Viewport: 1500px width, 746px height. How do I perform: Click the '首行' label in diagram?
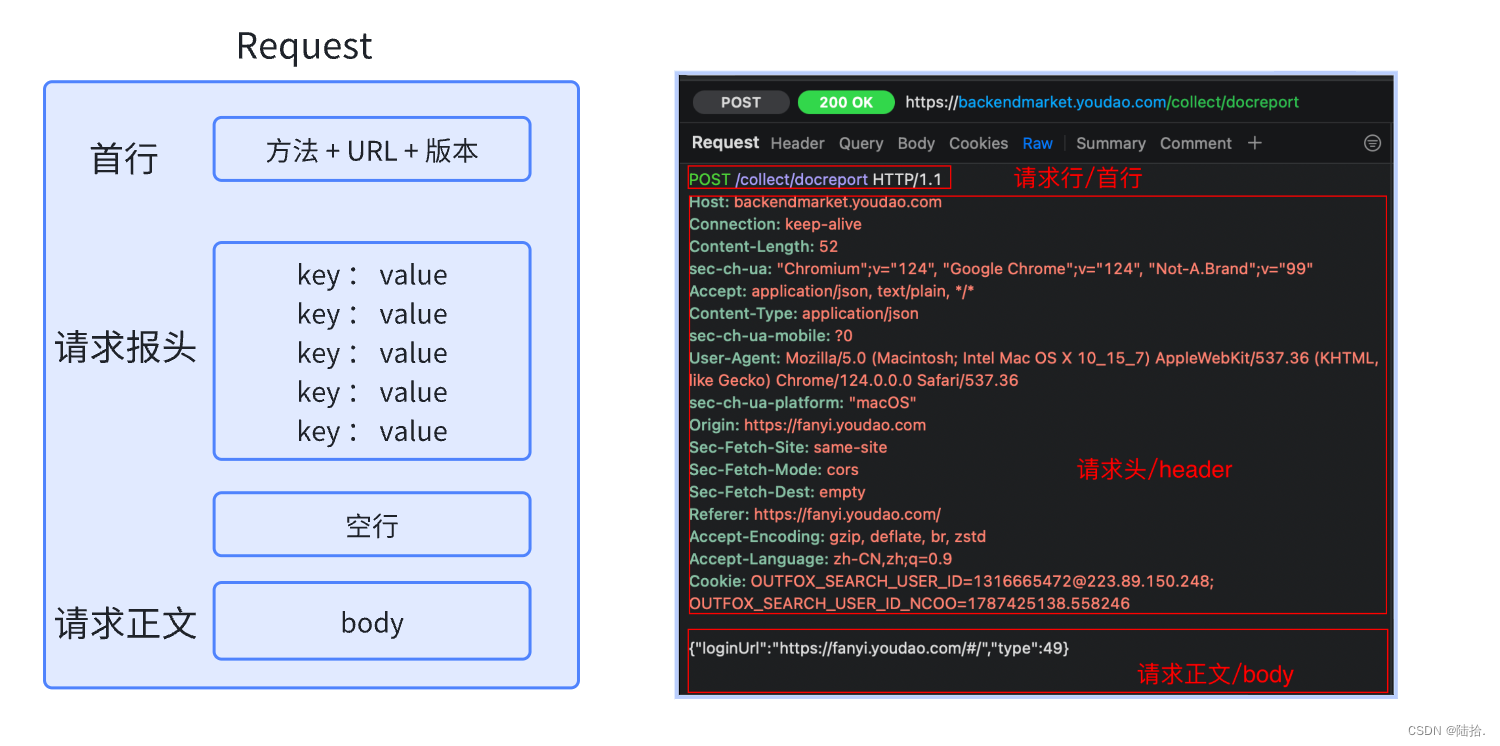[124, 158]
